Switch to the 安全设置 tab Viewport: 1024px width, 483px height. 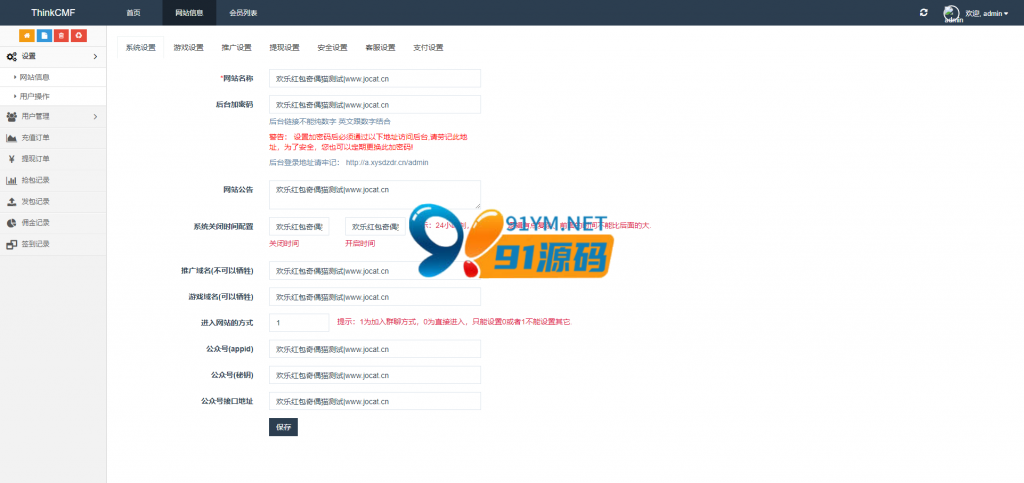[332, 48]
